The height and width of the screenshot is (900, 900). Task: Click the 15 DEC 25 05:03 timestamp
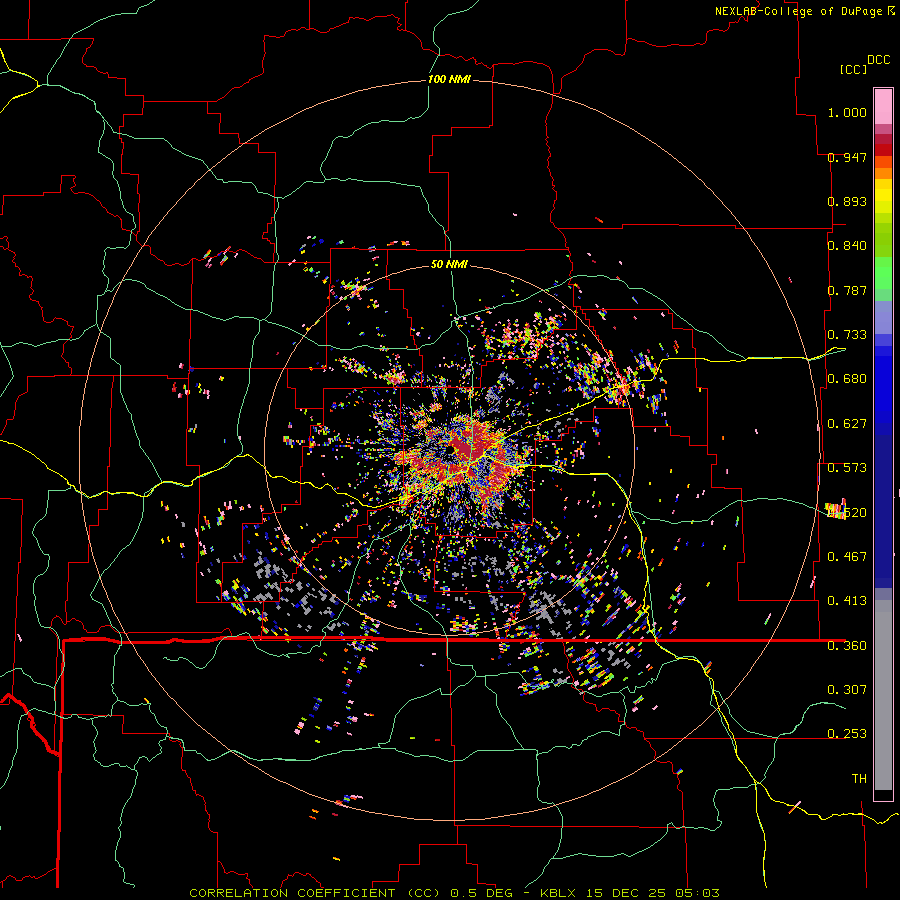[x=653, y=893]
